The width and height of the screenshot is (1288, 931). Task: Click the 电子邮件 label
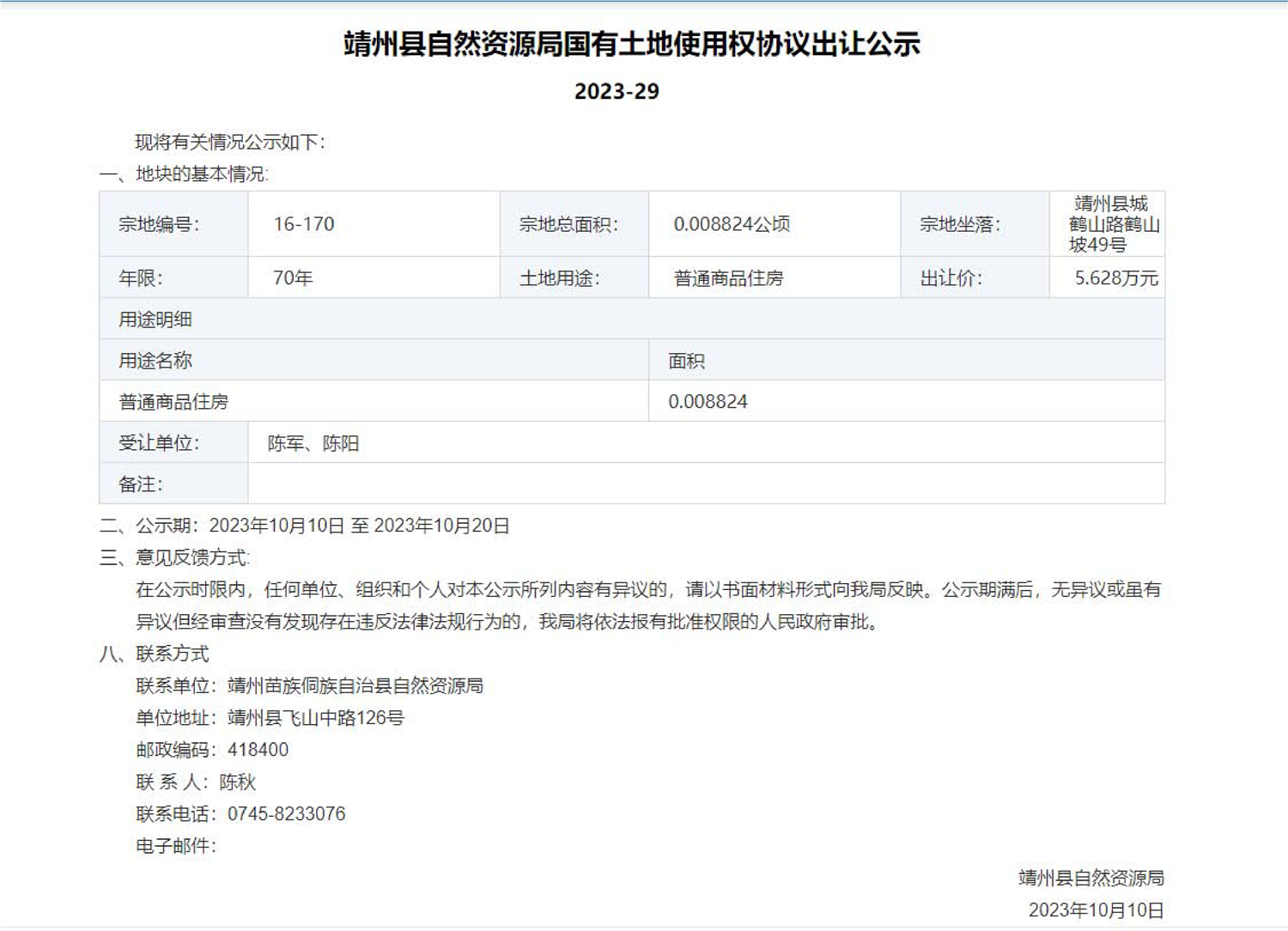pyautogui.click(x=176, y=846)
